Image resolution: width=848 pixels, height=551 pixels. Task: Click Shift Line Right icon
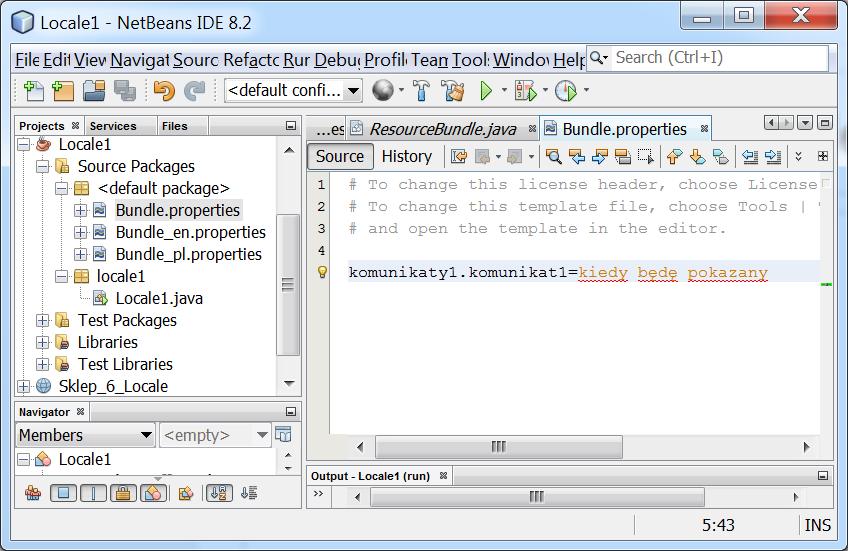773,157
